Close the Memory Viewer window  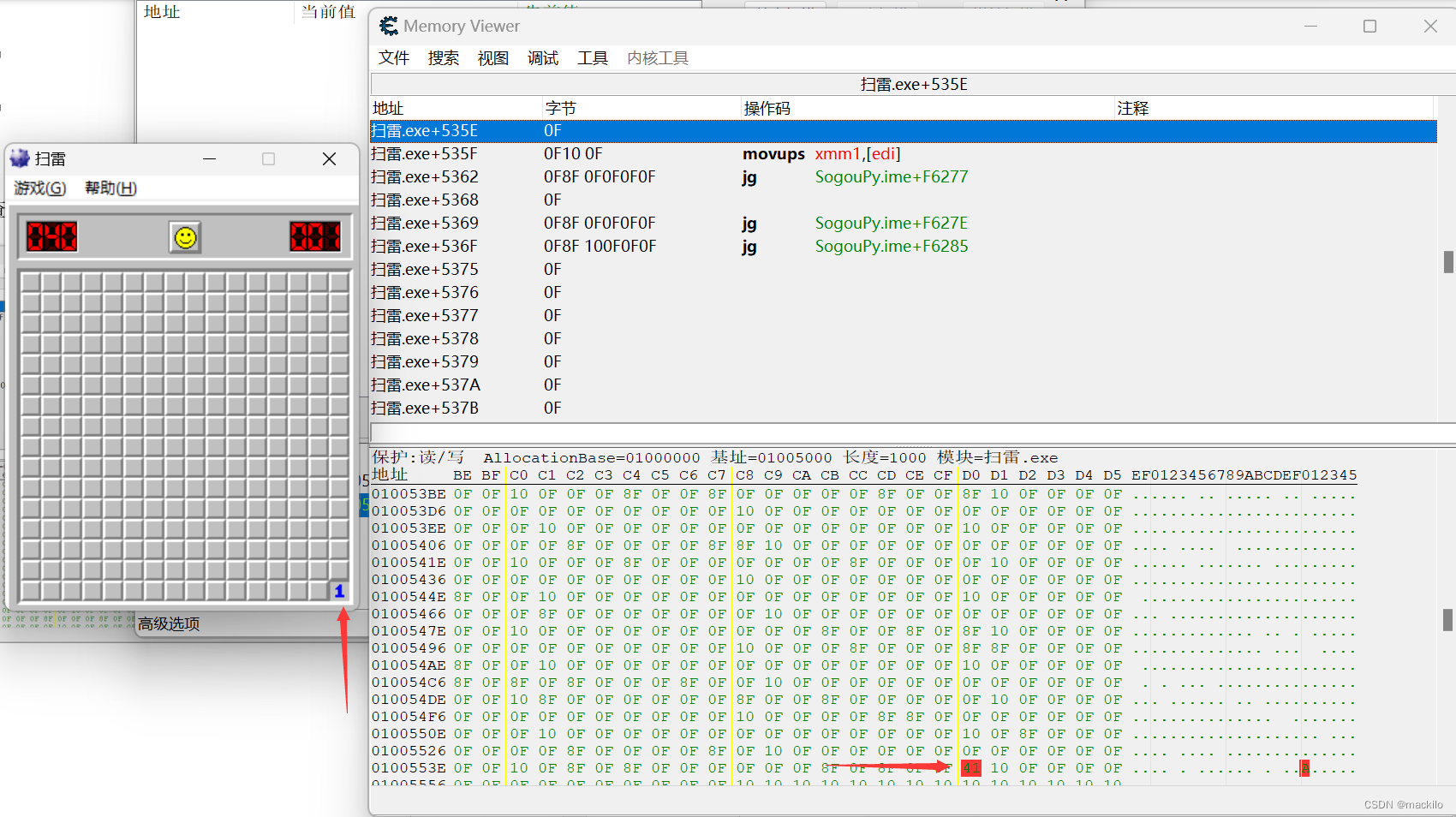pyautogui.click(x=1430, y=27)
